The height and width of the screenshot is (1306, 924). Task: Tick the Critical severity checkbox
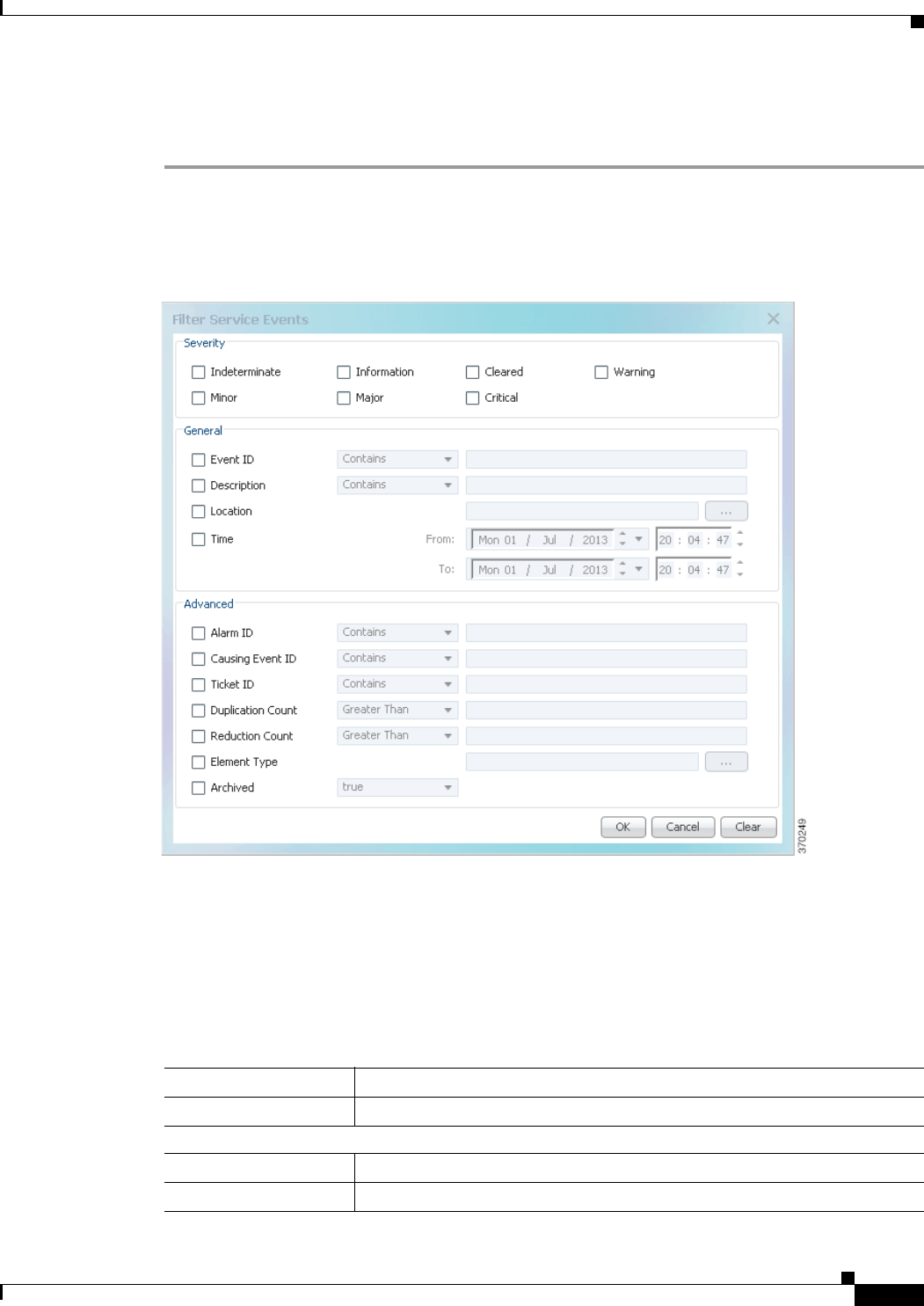[473, 398]
